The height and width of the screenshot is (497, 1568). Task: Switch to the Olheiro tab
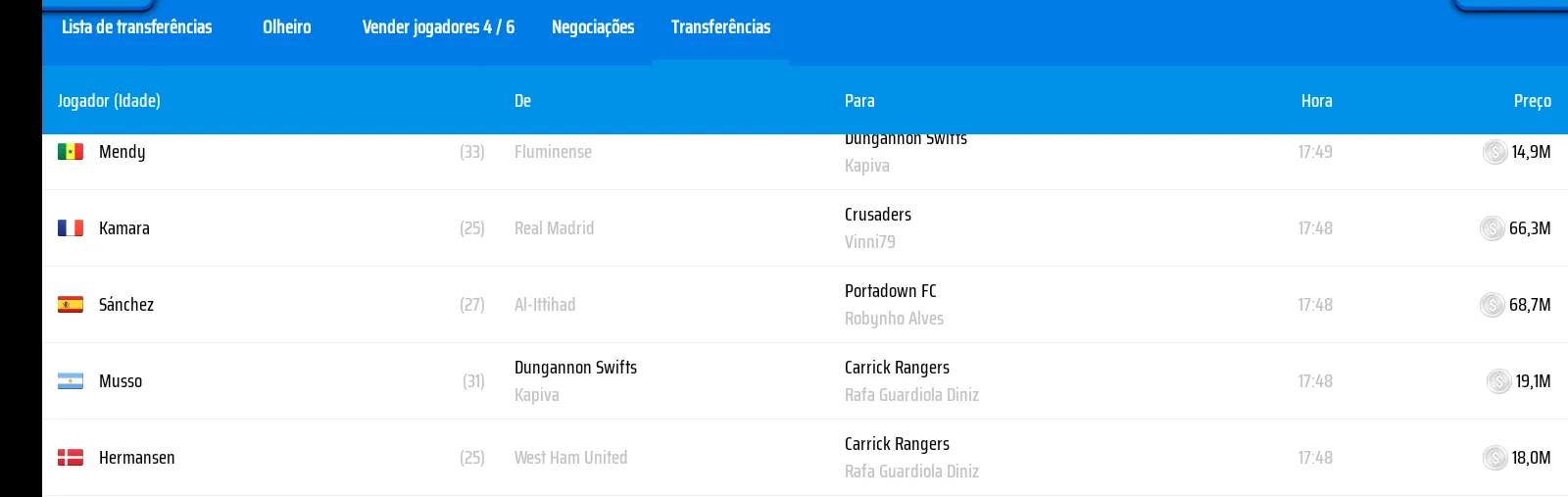287,27
